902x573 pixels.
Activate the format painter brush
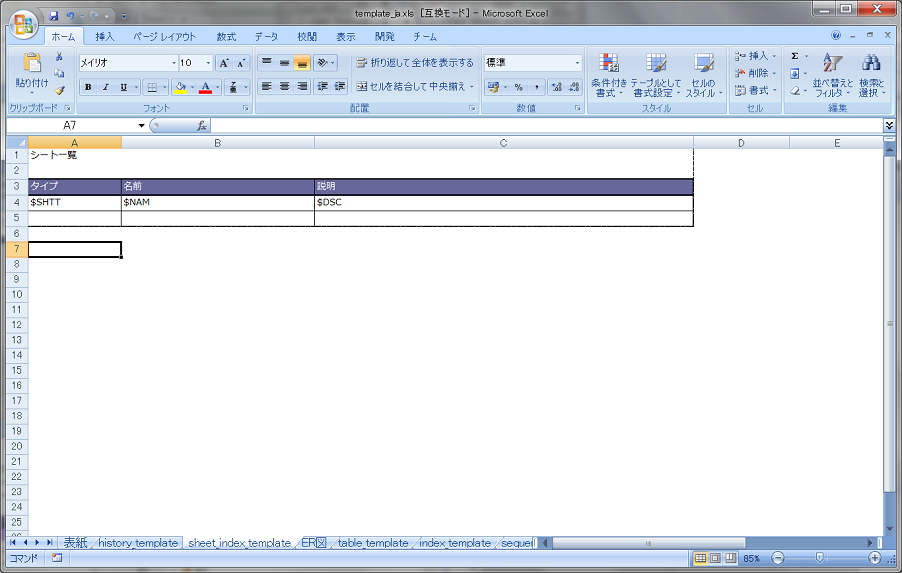(59, 90)
